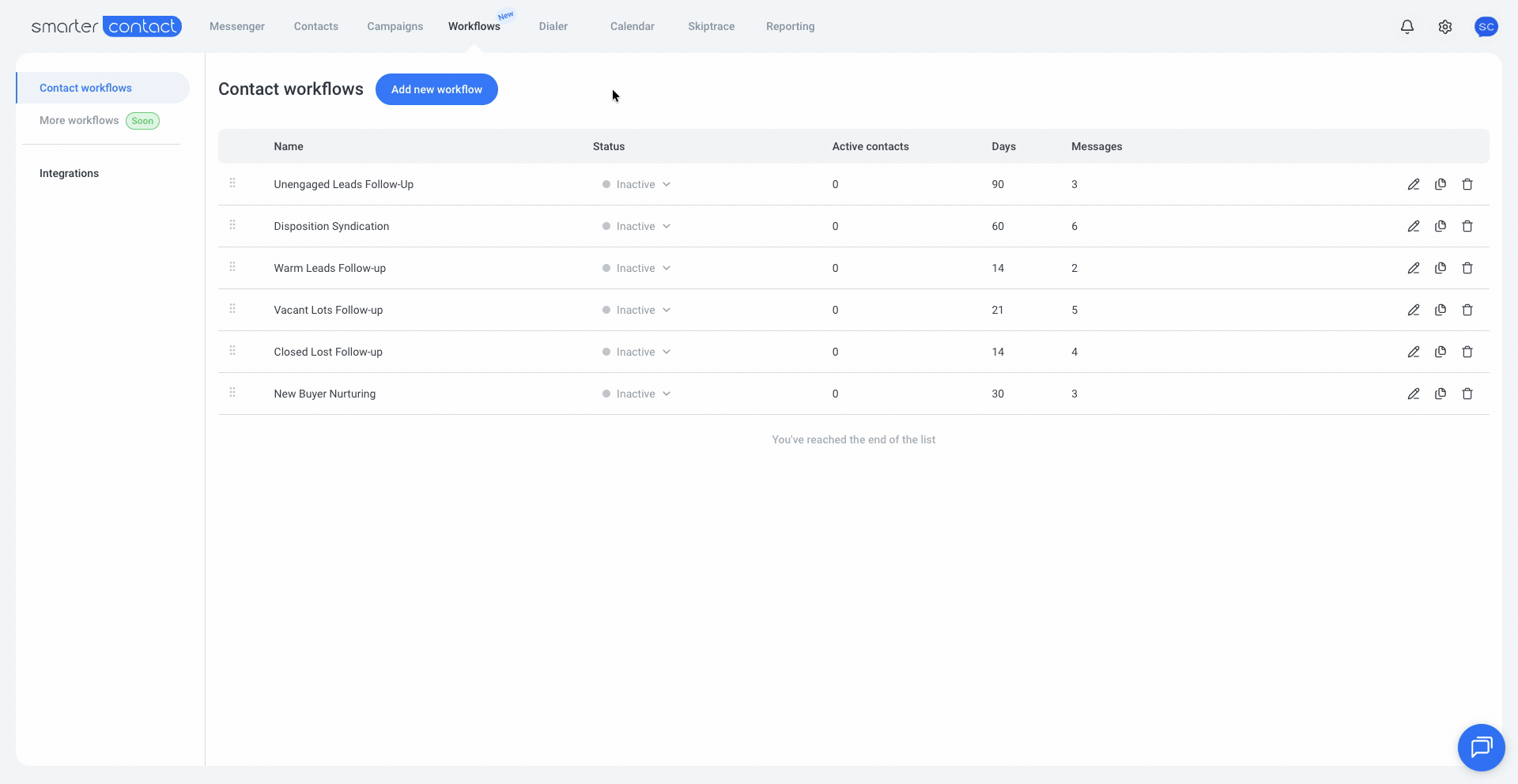Click the SC account avatar
This screenshot has height=784, width=1518.
click(x=1486, y=27)
